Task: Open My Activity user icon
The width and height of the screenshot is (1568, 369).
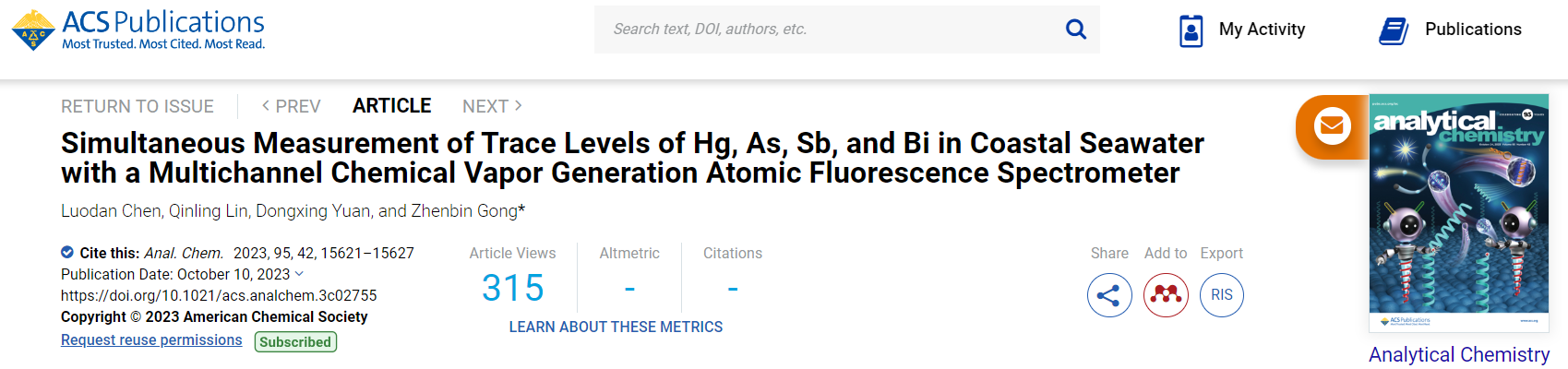Action: pos(1191,30)
